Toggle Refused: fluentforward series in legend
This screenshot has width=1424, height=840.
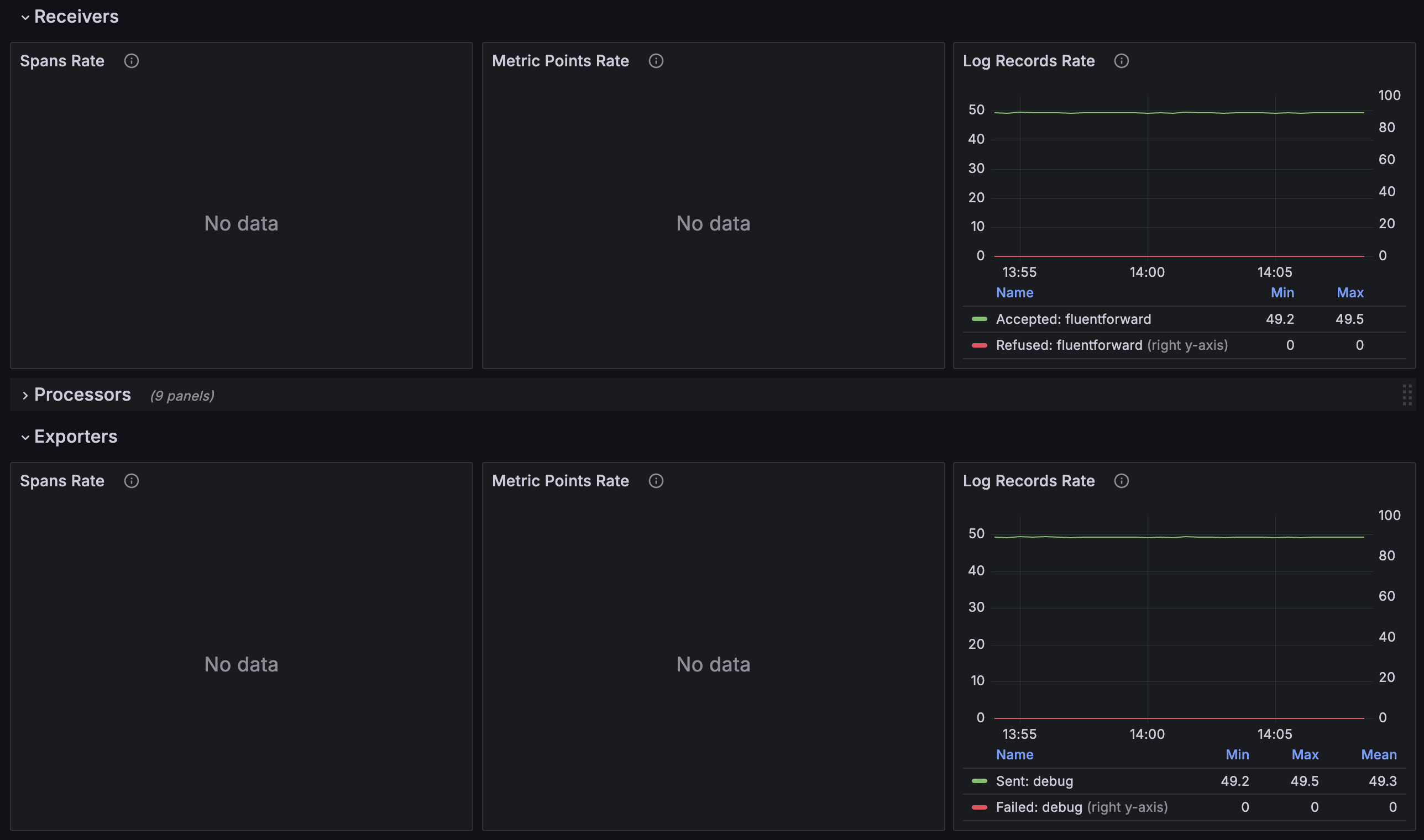click(x=1069, y=345)
